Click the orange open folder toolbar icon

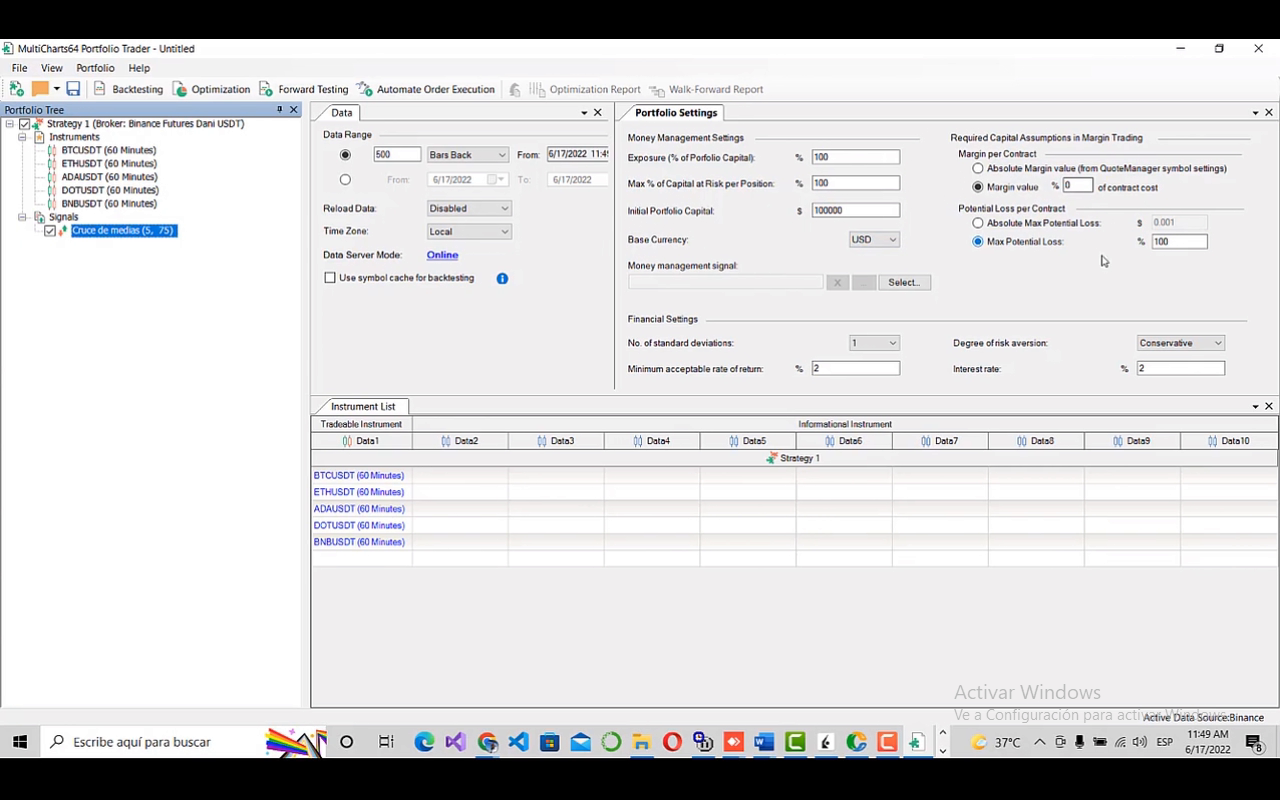[x=40, y=89]
